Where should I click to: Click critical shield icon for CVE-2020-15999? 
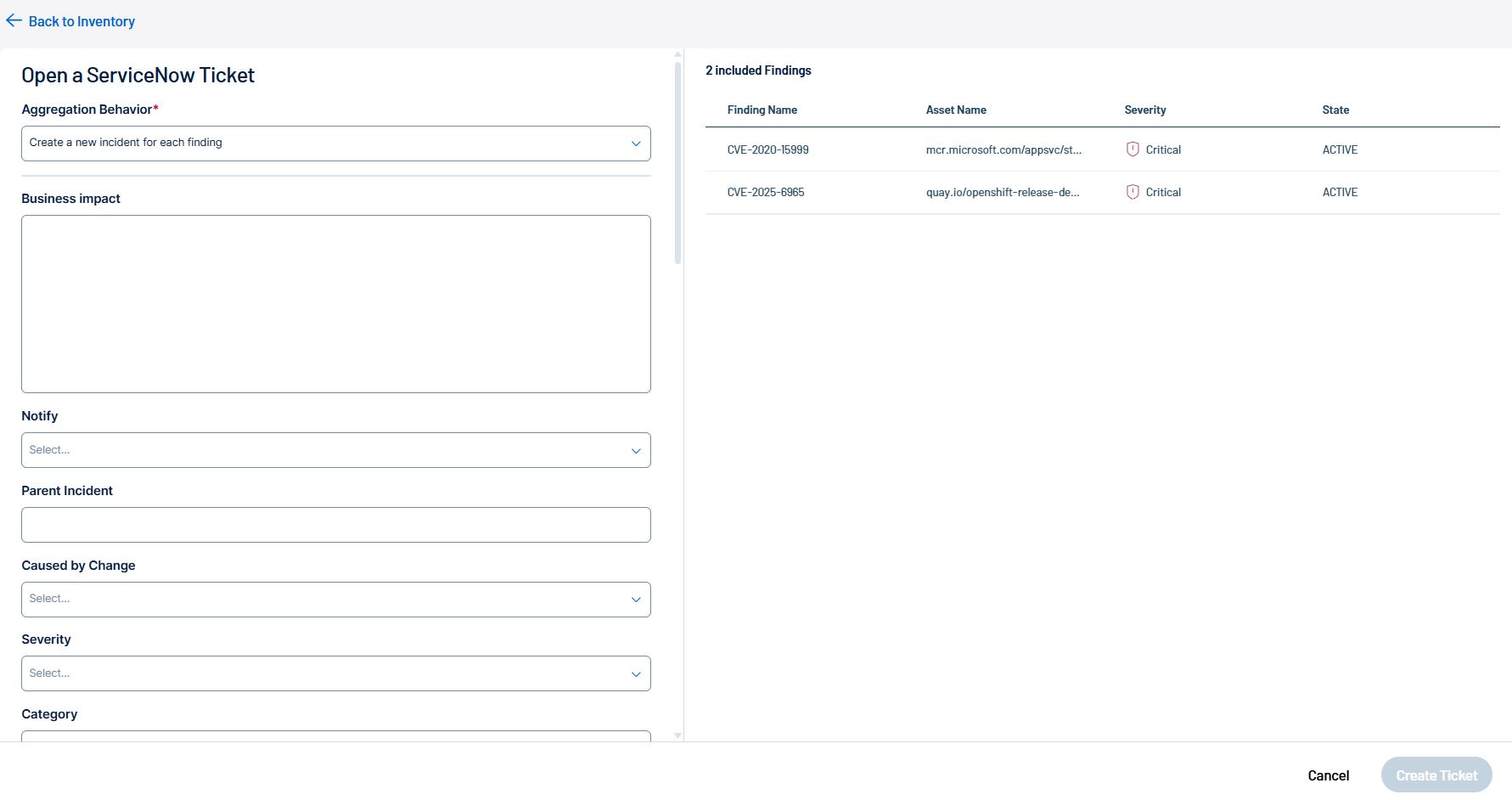click(1133, 149)
